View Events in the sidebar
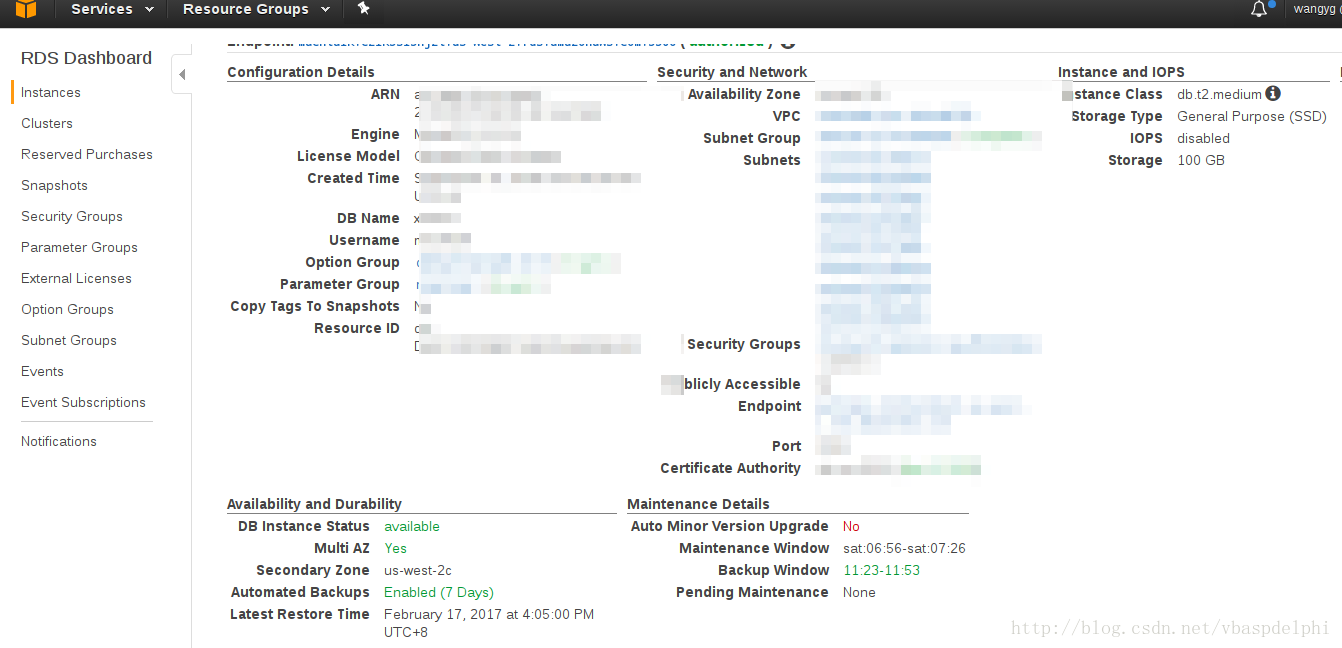Screen dimensions: 1342x648 (x=42, y=371)
